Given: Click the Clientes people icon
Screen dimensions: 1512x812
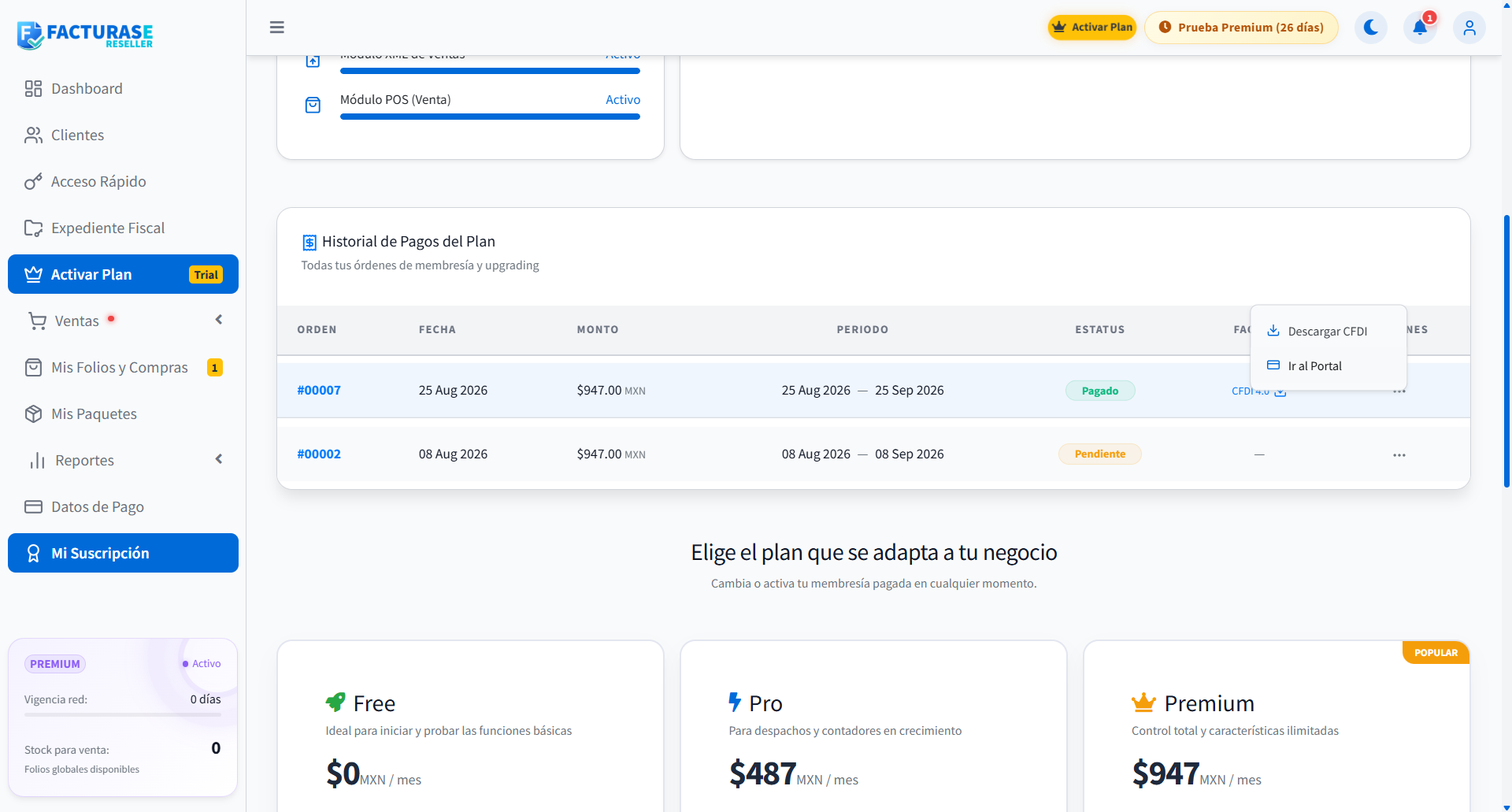Looking at the screenshot, I should [x=33, y=135].
